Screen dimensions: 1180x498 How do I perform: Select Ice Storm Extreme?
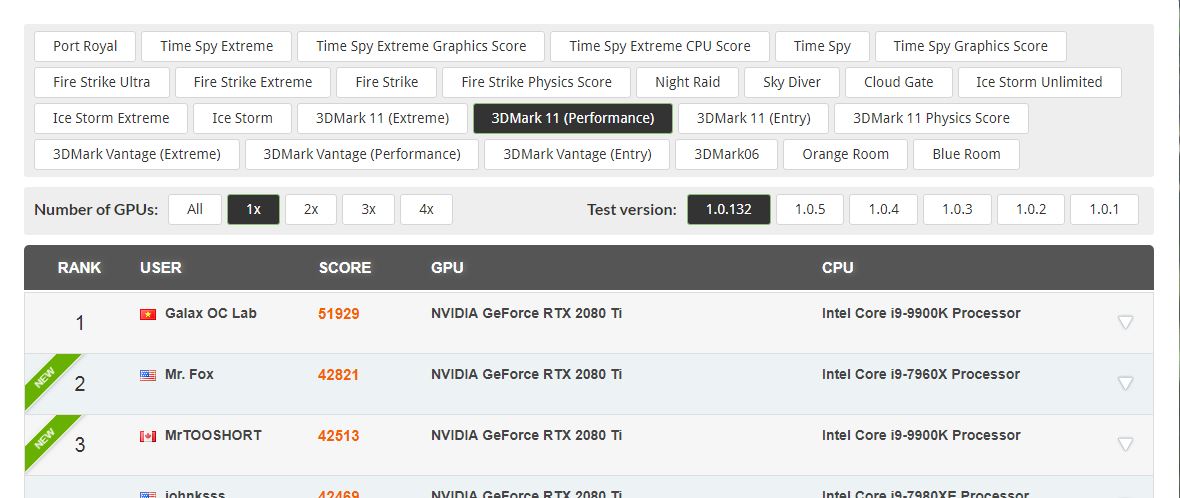coord(111,118)
